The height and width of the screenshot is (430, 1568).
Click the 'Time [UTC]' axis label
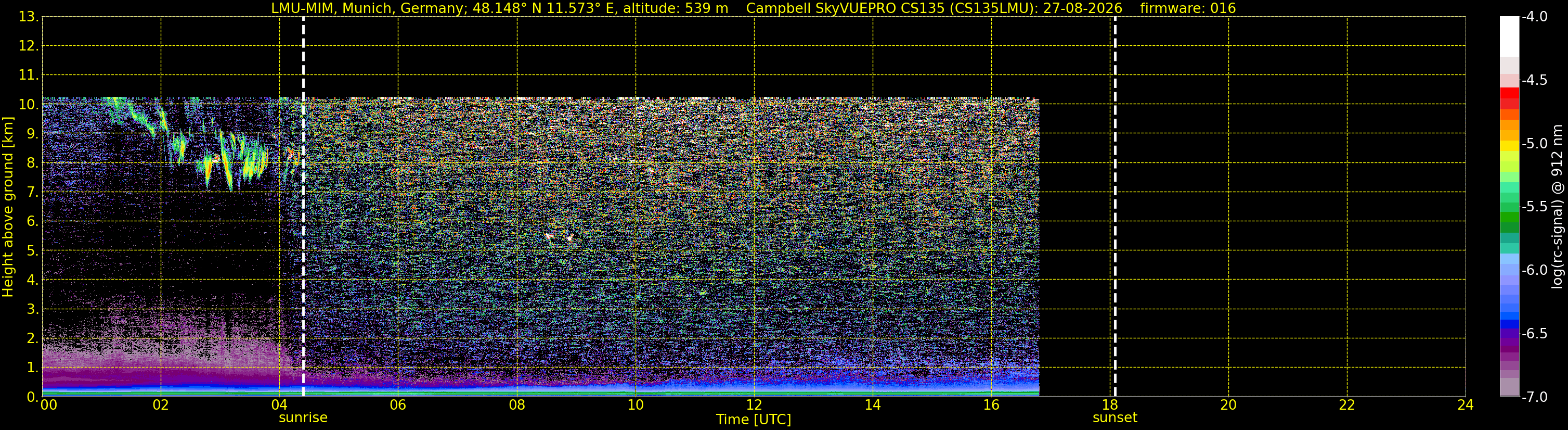click(x=754, y=420)
